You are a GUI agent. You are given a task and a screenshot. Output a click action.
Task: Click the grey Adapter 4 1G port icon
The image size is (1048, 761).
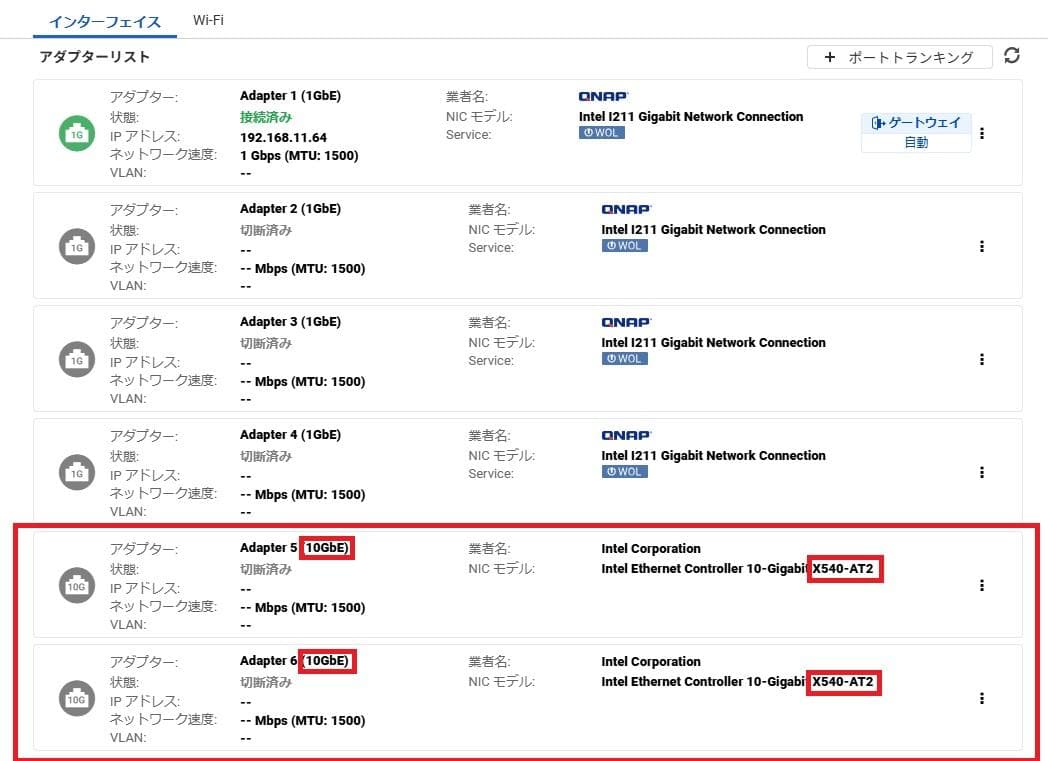(x=77, y=473)
